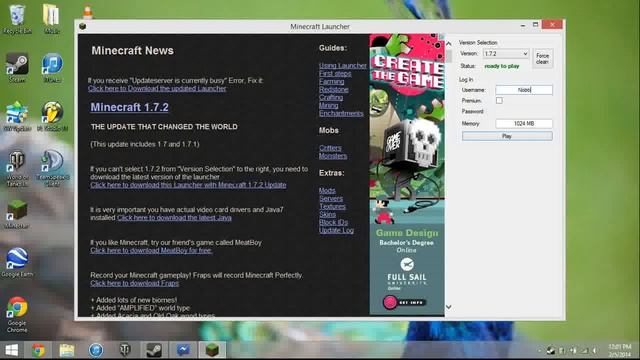
Task: Open the First steps guide link
Action: (335, 73)
